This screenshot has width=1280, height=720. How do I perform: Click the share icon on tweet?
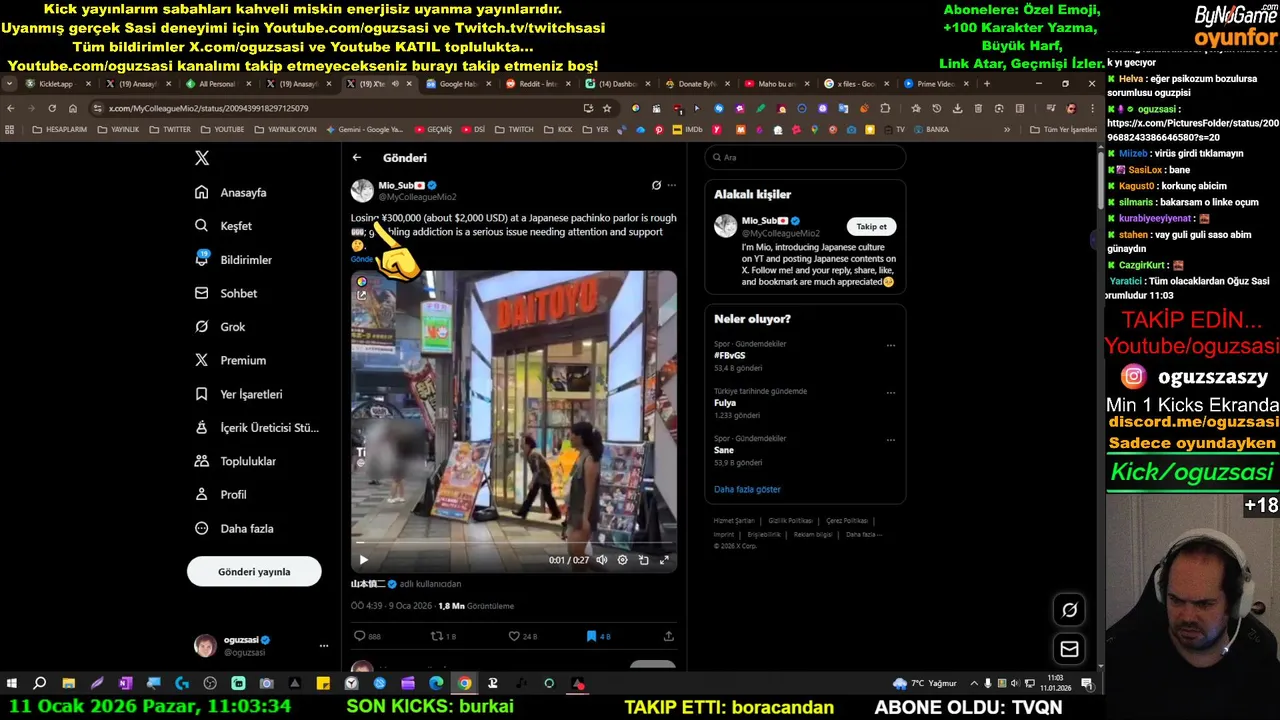(668, 636)
